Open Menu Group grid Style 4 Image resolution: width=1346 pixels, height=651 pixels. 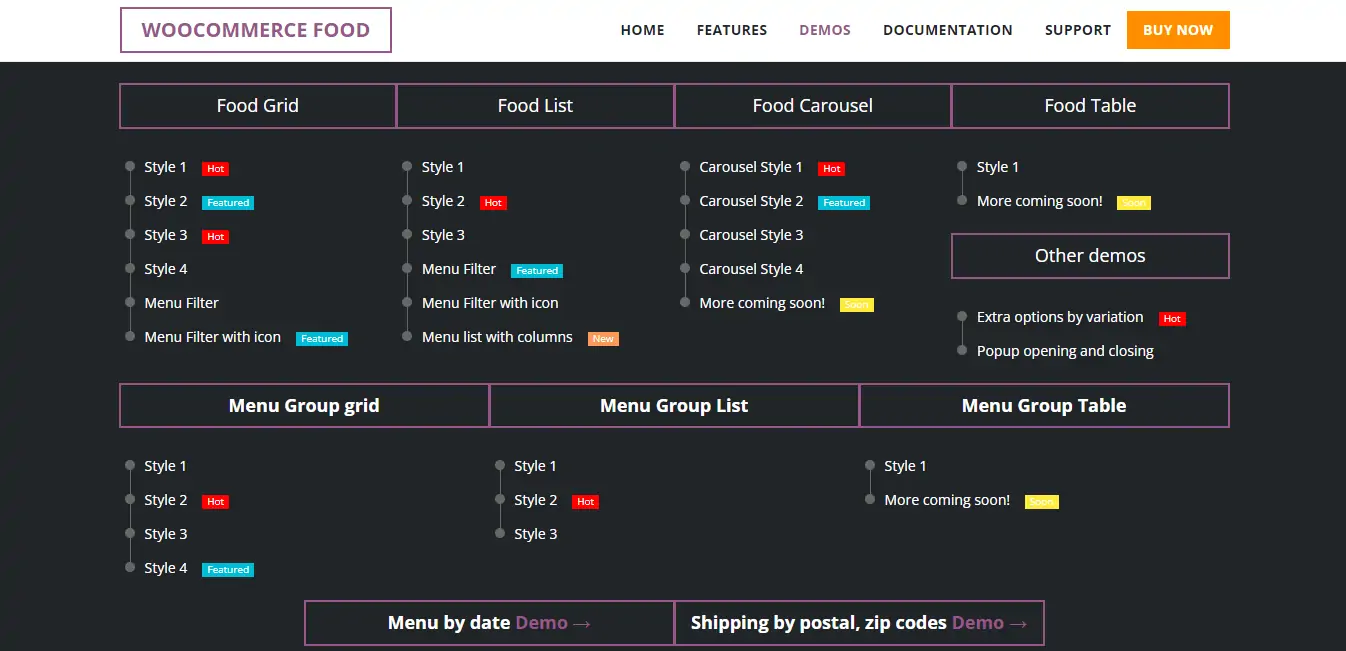point(166,568)
